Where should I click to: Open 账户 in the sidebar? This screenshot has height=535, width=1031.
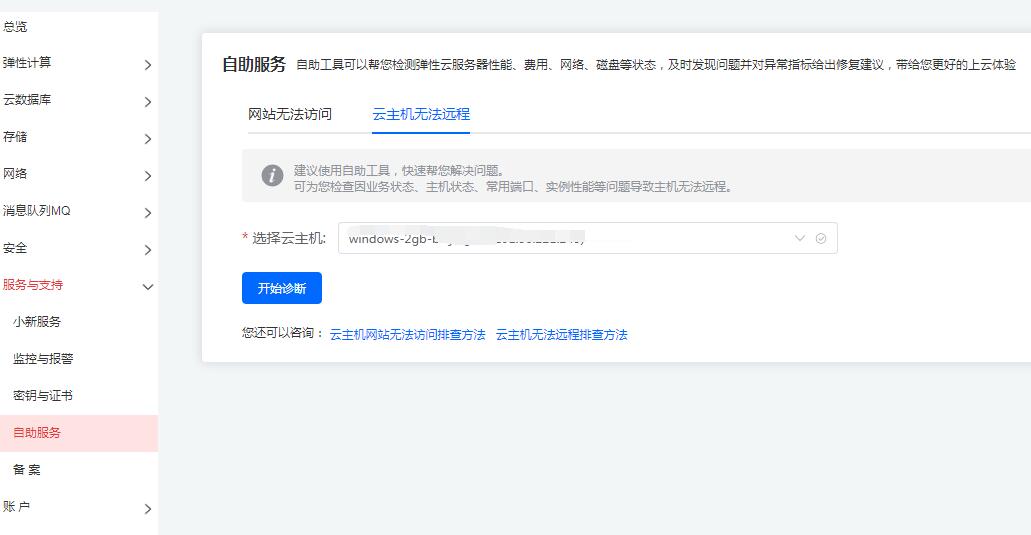pos(16,506)
